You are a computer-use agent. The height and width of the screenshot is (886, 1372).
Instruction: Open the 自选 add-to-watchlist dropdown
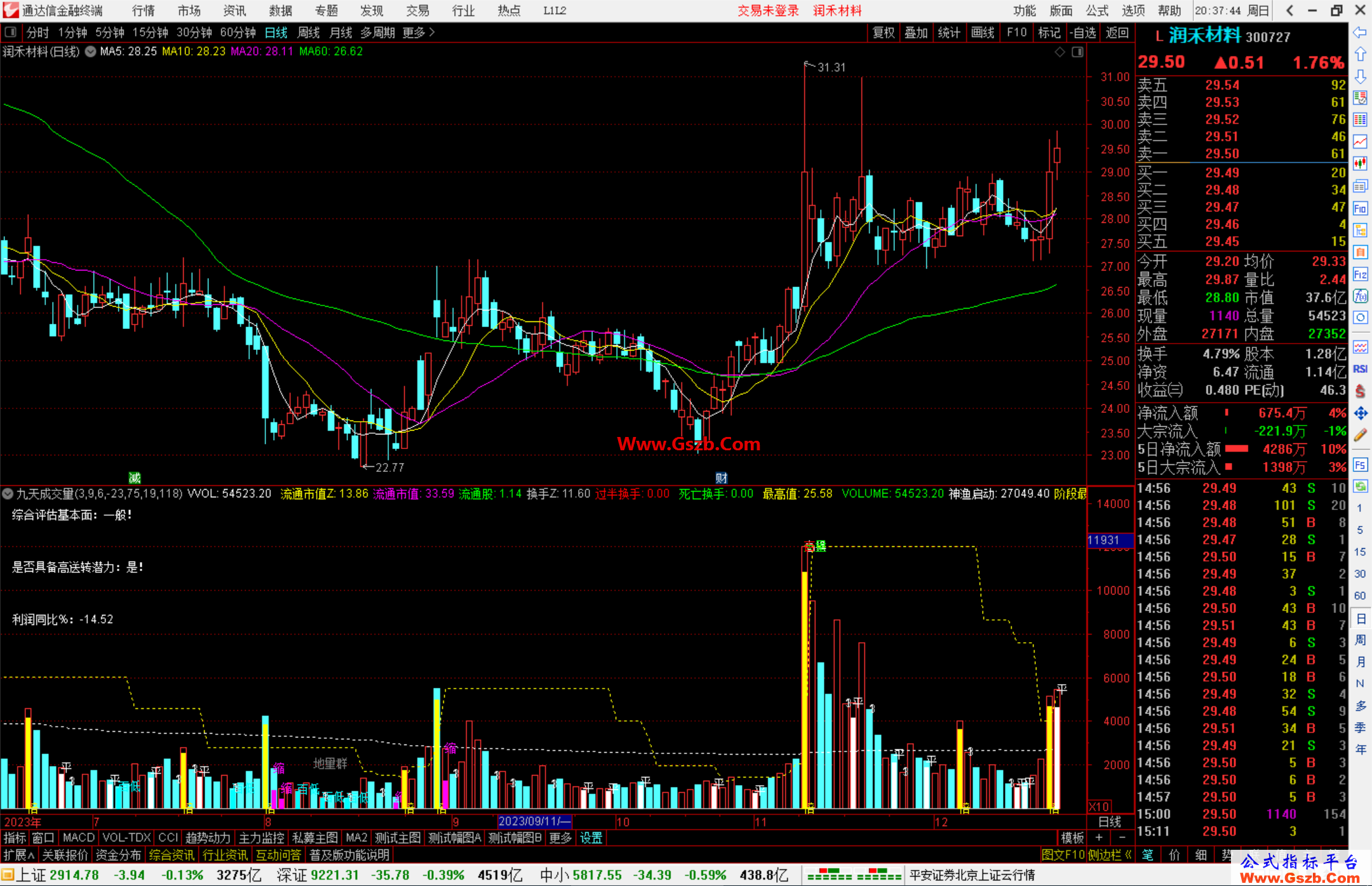pyautogui.click(x=1083, y=32)
